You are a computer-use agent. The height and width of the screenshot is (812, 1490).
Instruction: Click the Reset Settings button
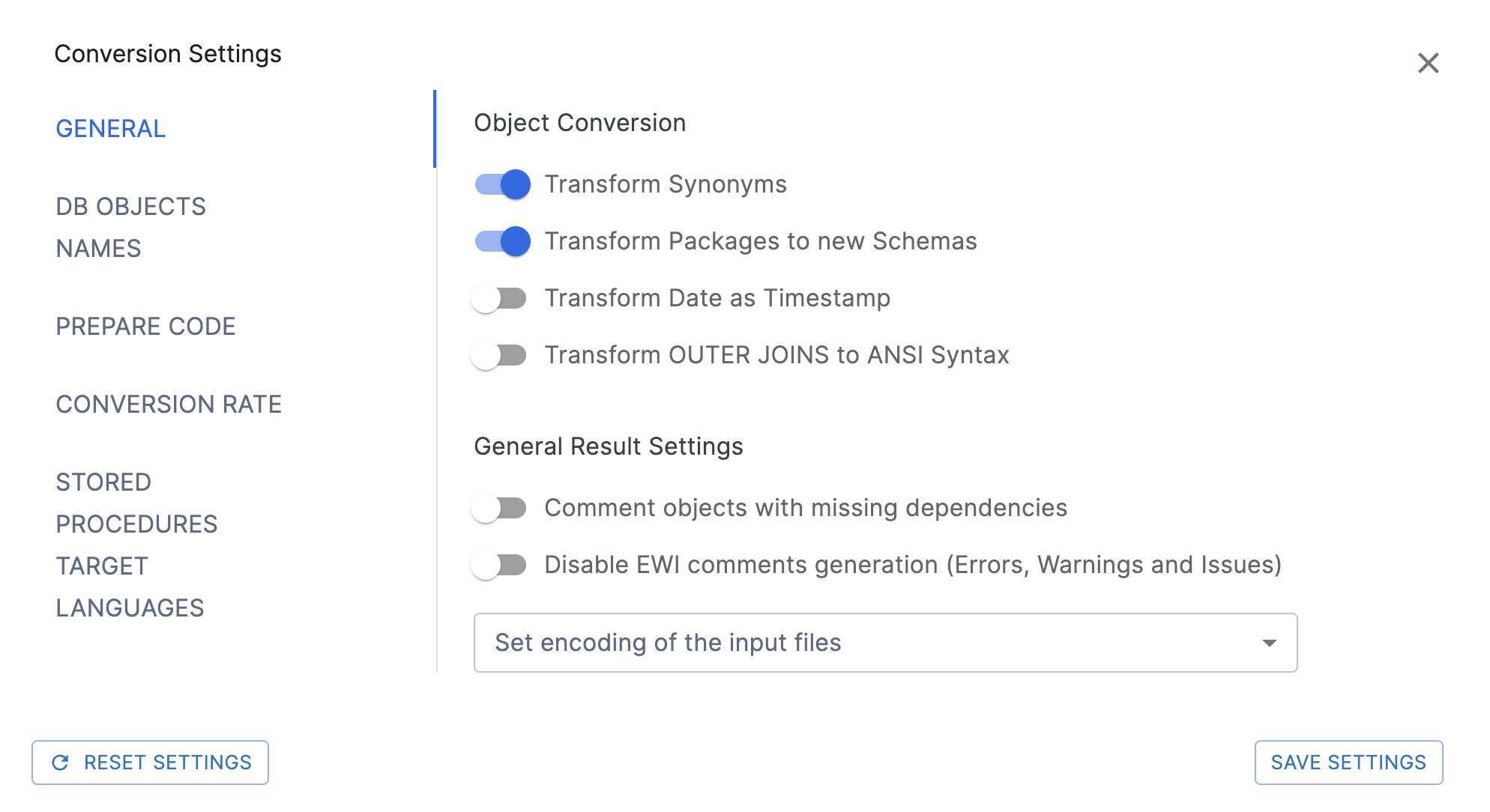150,763
